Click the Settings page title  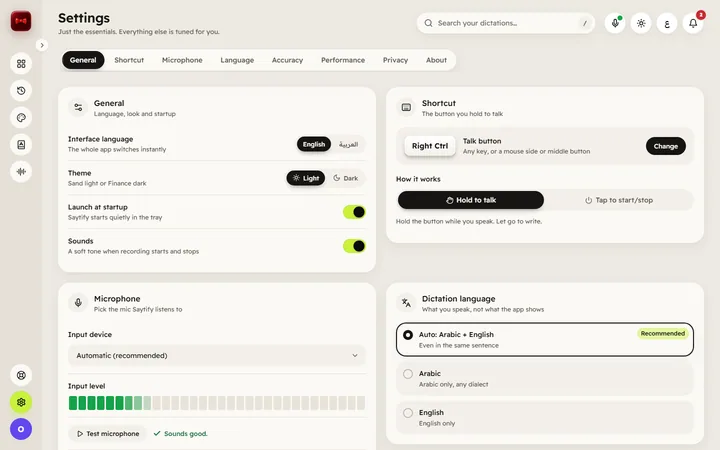point(84,18)
